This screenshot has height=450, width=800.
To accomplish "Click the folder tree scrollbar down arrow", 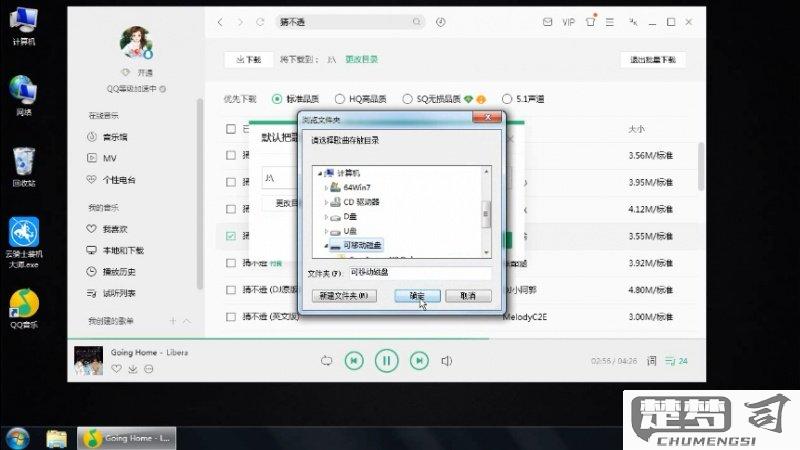I will [486, 253].
